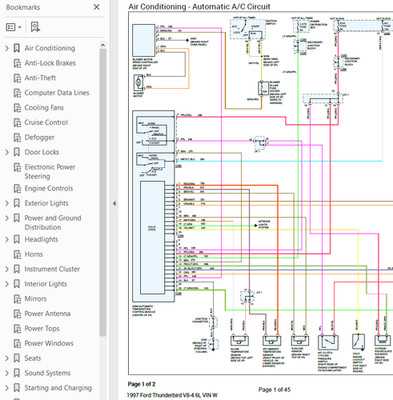
Task: Click the Power Tops bookmark icon
Action: point(17,329)
